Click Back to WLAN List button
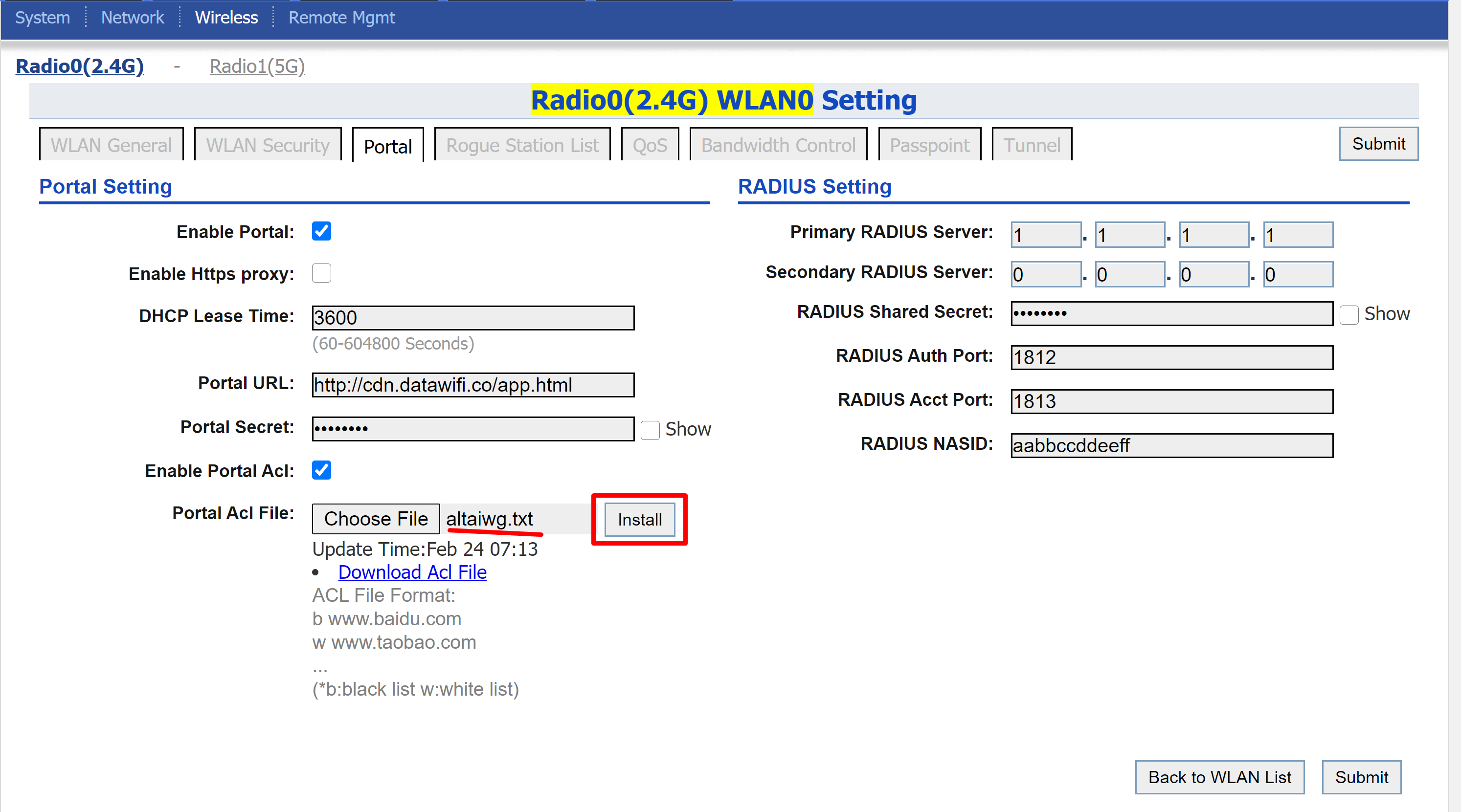 pyautogui.click(x=1219, y=777)
